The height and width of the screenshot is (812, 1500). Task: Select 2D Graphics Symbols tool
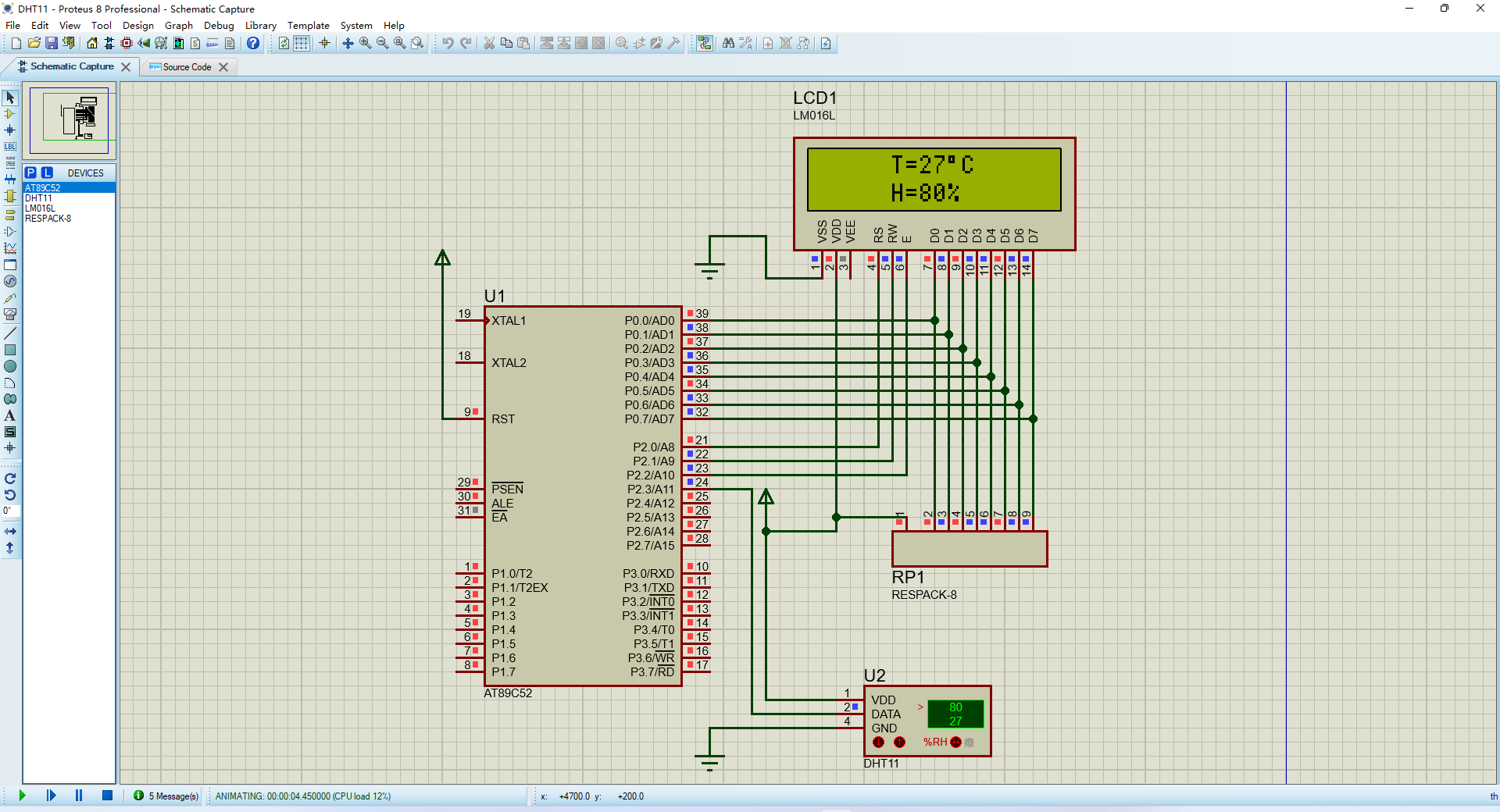(10, 432)
